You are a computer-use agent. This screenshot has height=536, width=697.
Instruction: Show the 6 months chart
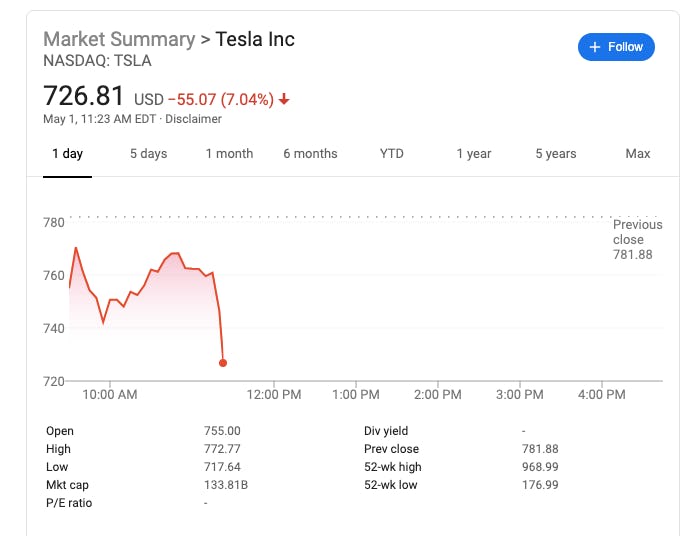tap(310, 154)
